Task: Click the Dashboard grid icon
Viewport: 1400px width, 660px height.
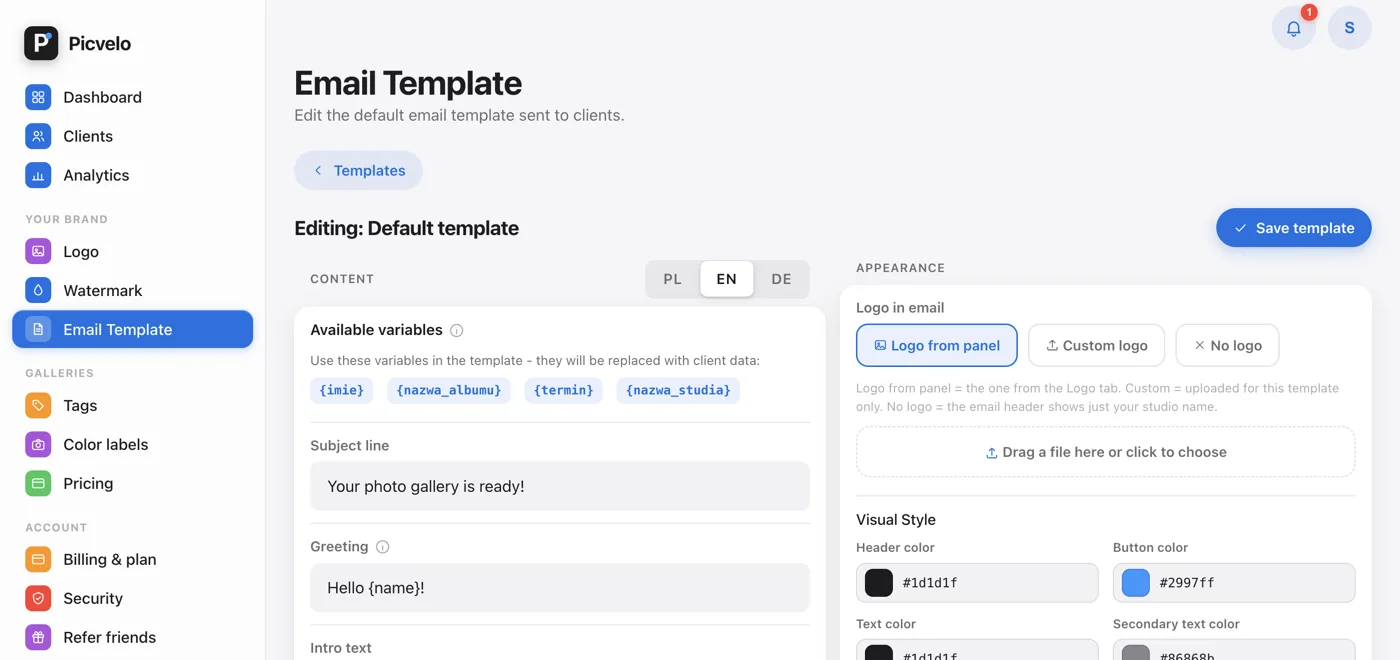Action: coord(38,97)
